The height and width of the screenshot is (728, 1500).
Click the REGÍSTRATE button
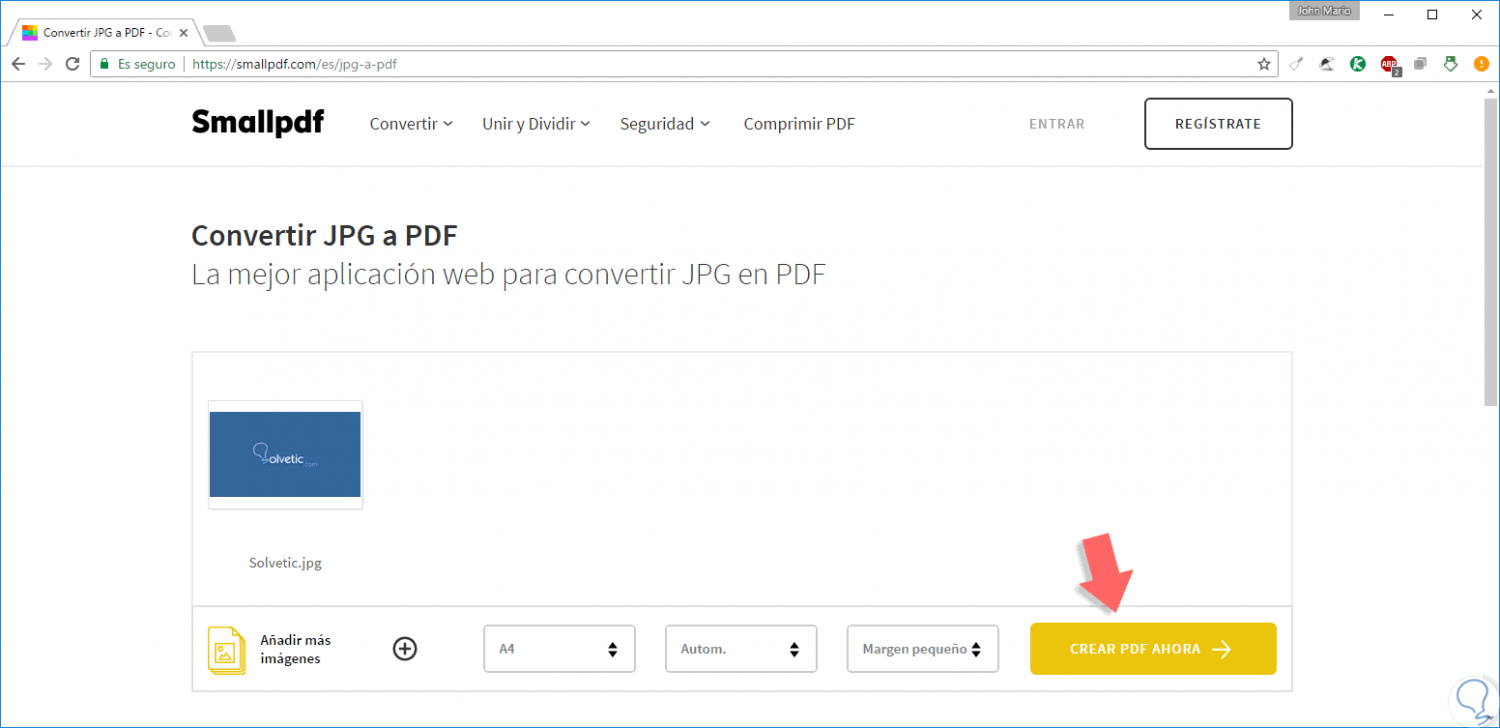1218,124
